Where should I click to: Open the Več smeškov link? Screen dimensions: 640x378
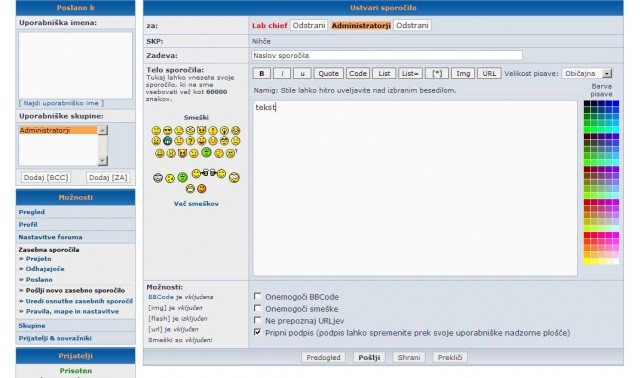coord(196,204)
